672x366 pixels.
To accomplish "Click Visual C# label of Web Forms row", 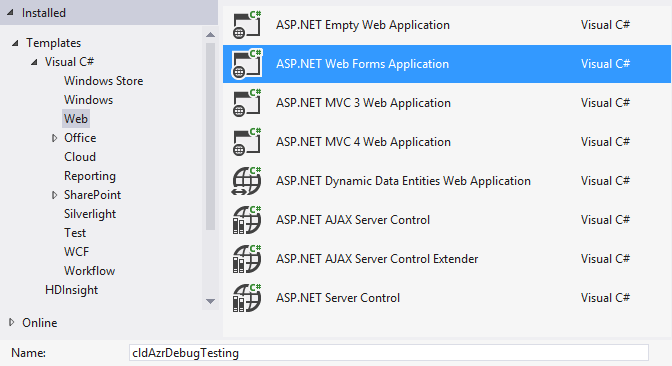I will pyautogui.click(x=605, y=64).
